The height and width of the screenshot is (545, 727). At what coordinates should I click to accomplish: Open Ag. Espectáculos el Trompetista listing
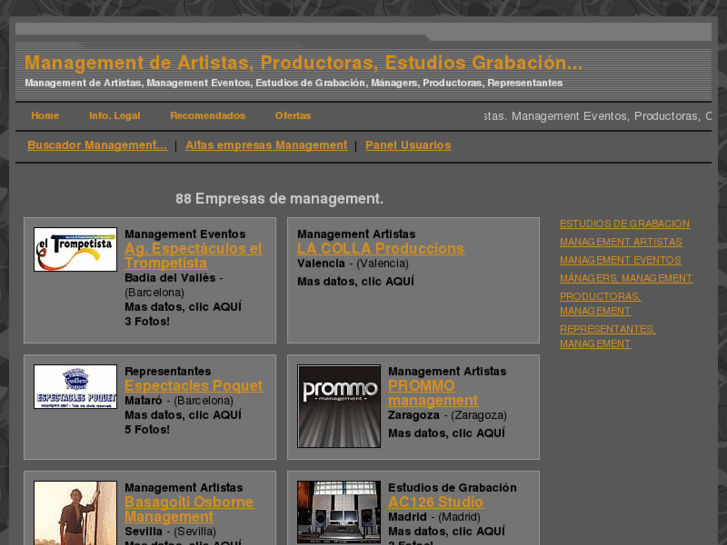[x=193, y=256]
